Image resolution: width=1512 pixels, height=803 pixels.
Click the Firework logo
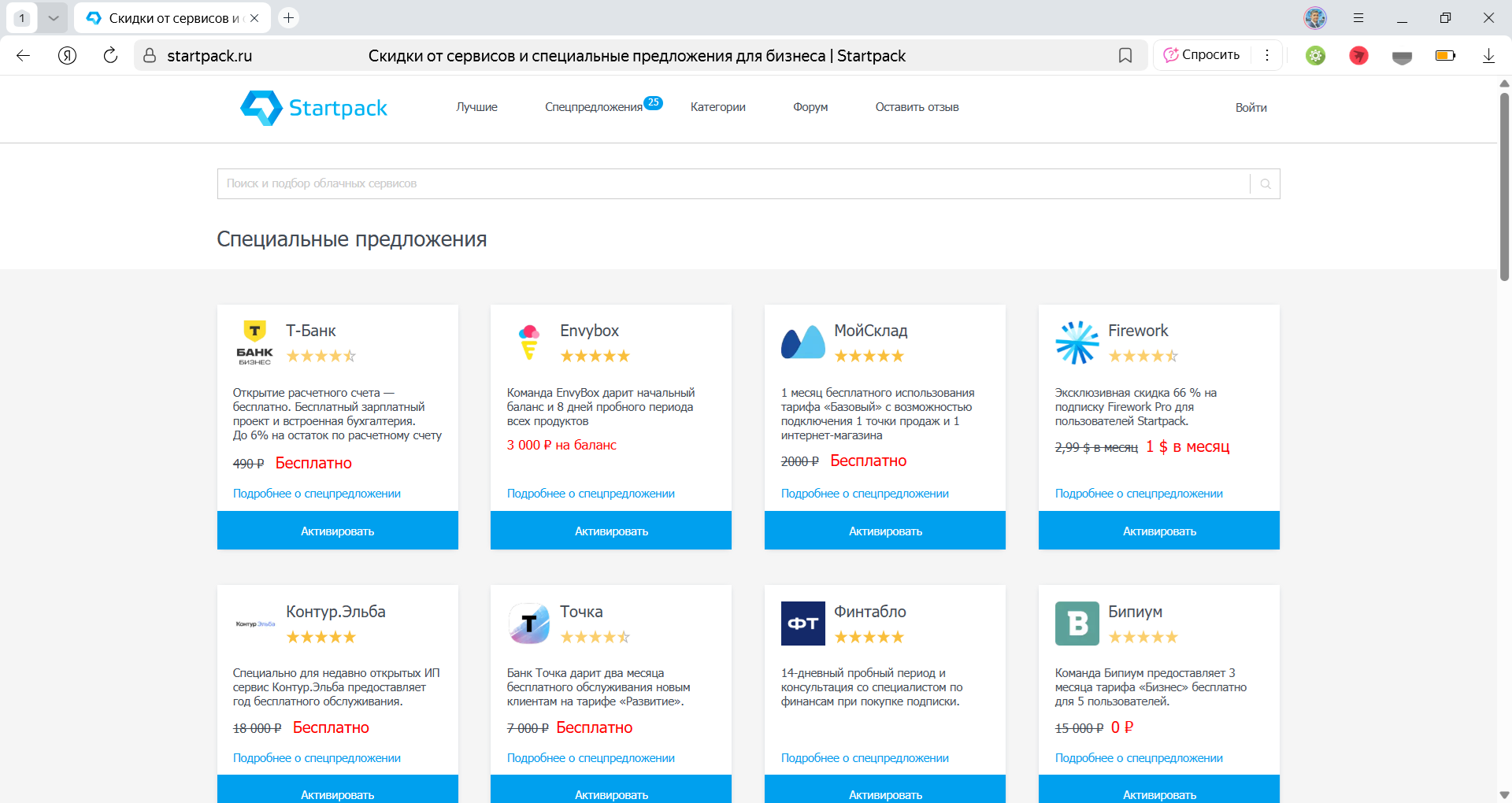click(1077, 342)
